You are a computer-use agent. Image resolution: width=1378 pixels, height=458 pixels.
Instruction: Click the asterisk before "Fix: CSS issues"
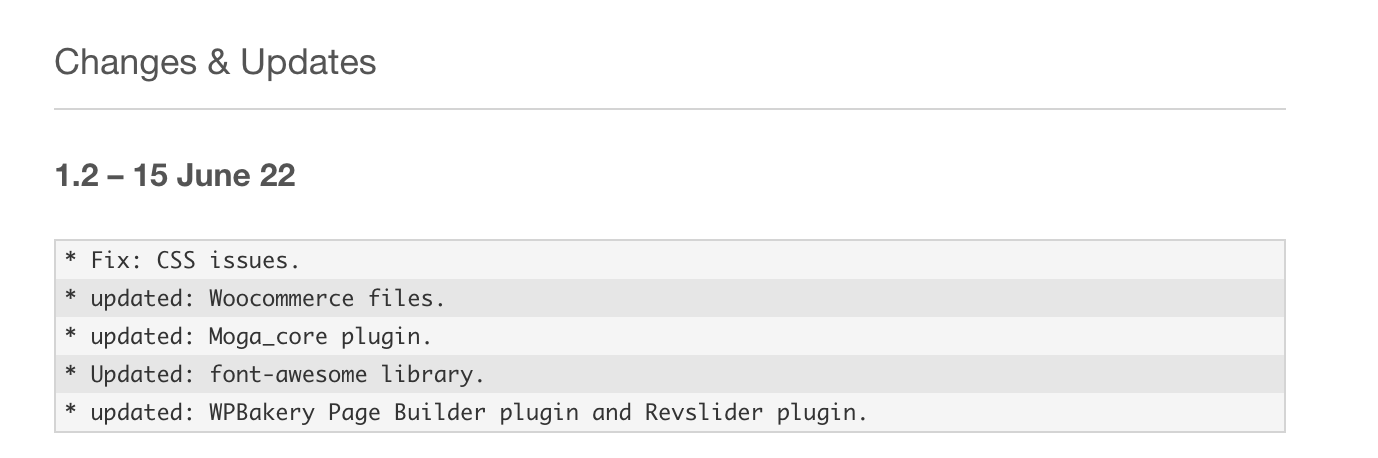click(x=71, y=259)
